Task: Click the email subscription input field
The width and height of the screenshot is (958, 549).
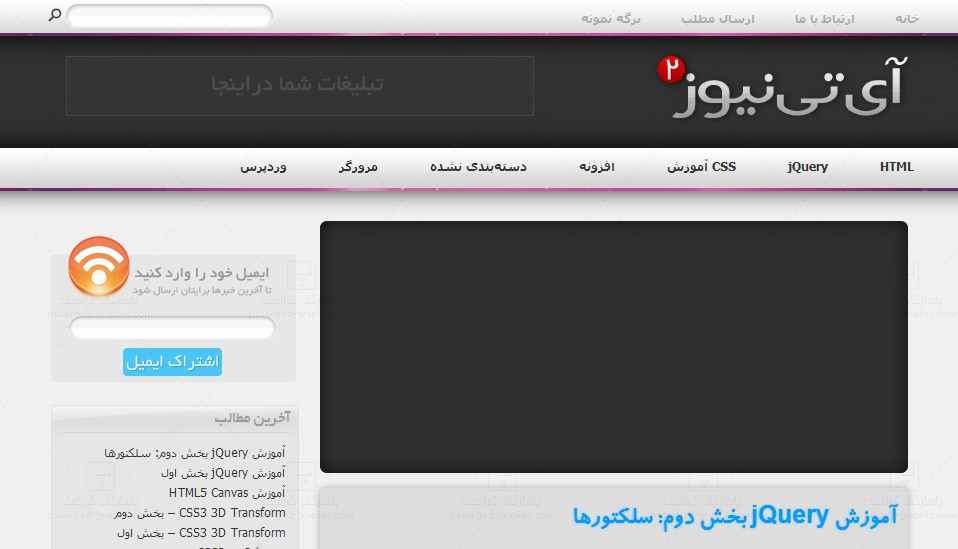Action: (x=172, y=328)
